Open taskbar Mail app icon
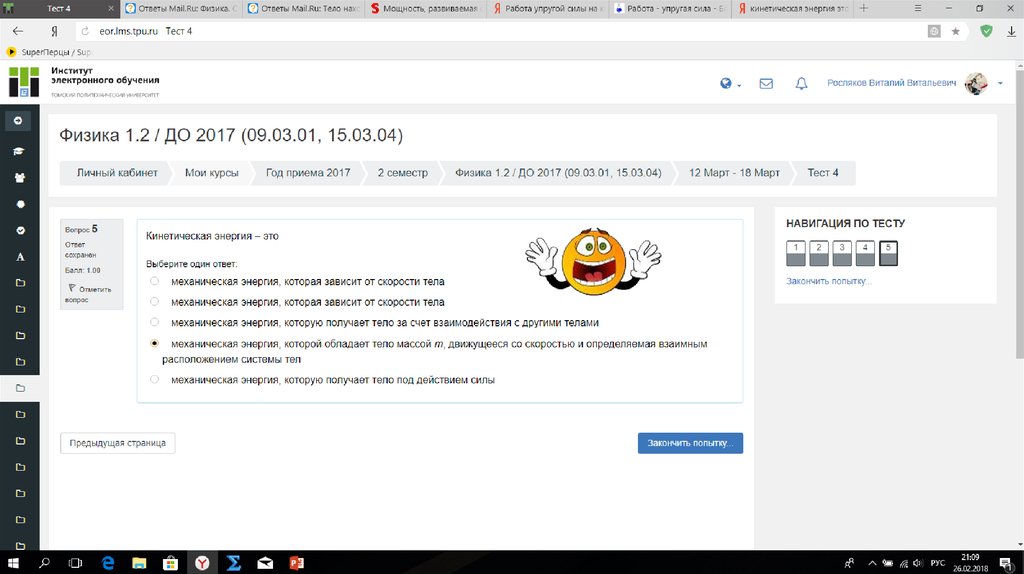The height and width of the screenshot is (574, 1024). (265, 562)
